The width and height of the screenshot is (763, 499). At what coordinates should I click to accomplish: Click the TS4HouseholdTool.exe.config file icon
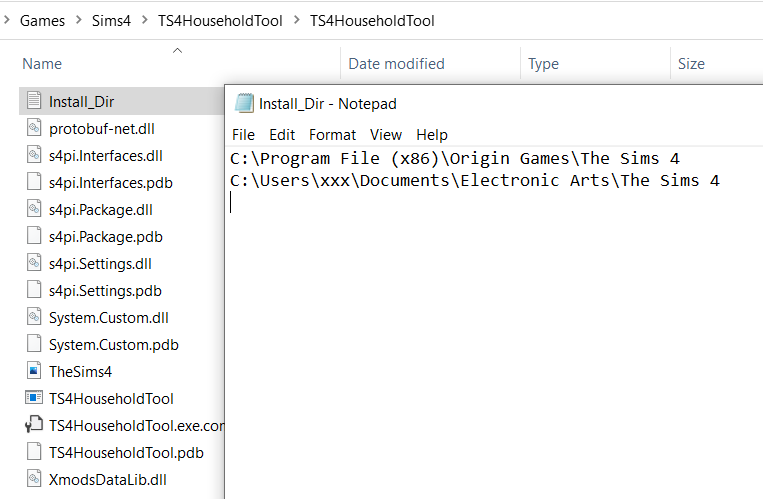click(x=34, y=425)
